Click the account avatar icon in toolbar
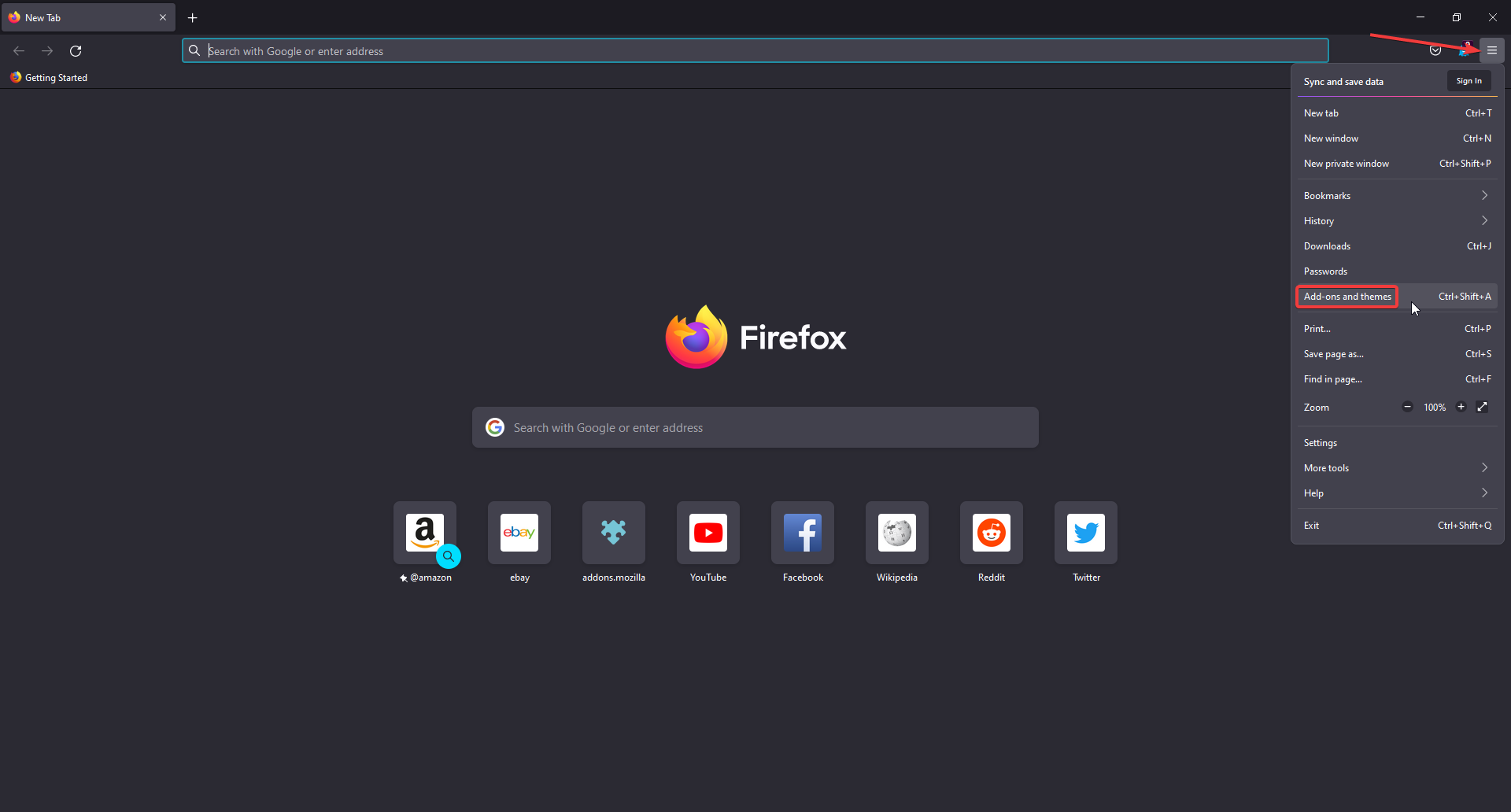This screenshot has height=812, width=1511. coord(1465,50)
